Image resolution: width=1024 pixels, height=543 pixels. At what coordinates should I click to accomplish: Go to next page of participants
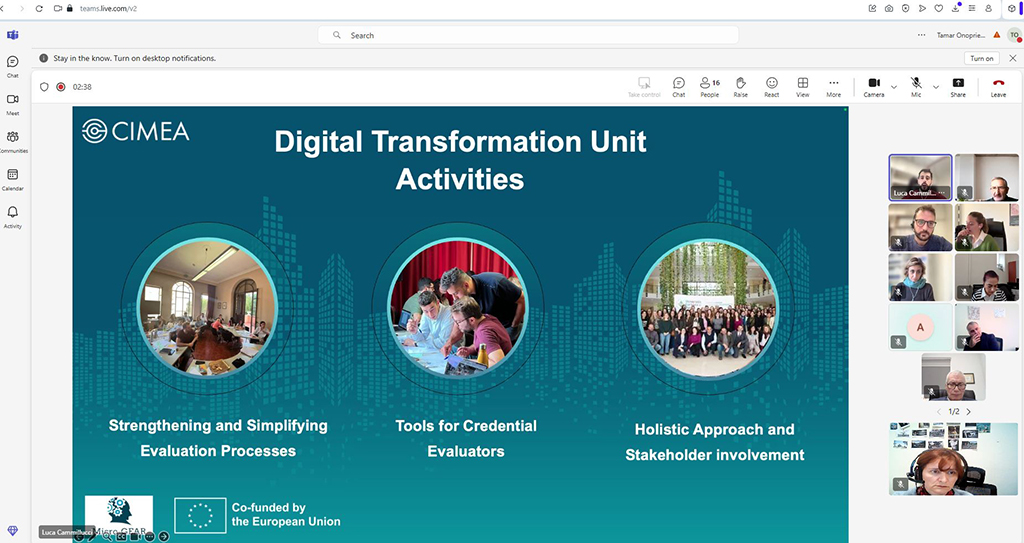[968, 411]
